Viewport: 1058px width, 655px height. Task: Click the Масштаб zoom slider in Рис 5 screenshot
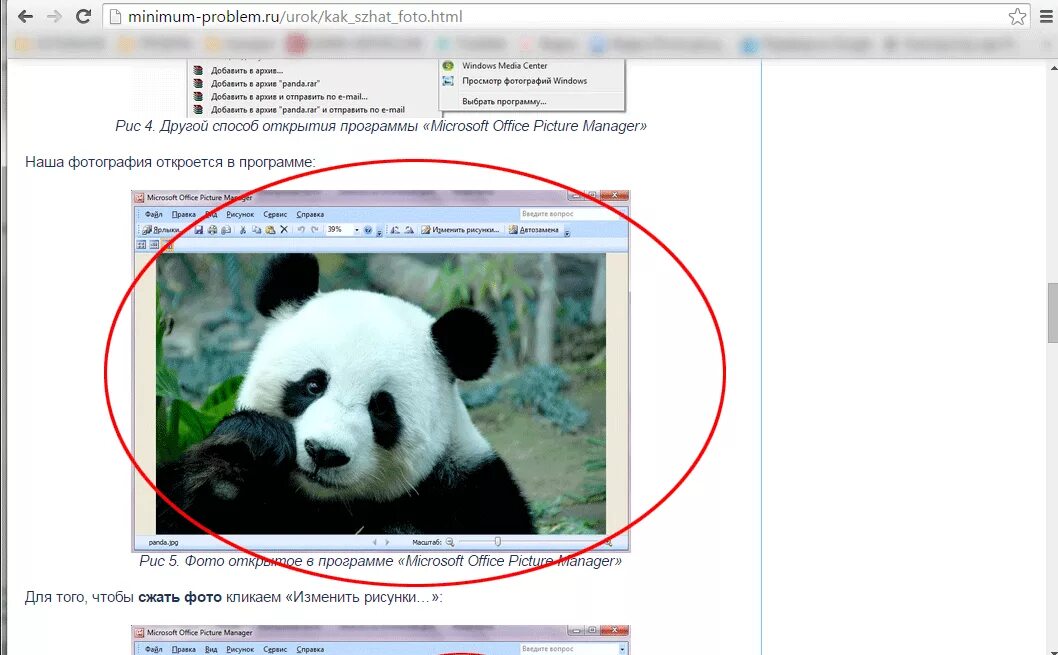coord(497,542)
